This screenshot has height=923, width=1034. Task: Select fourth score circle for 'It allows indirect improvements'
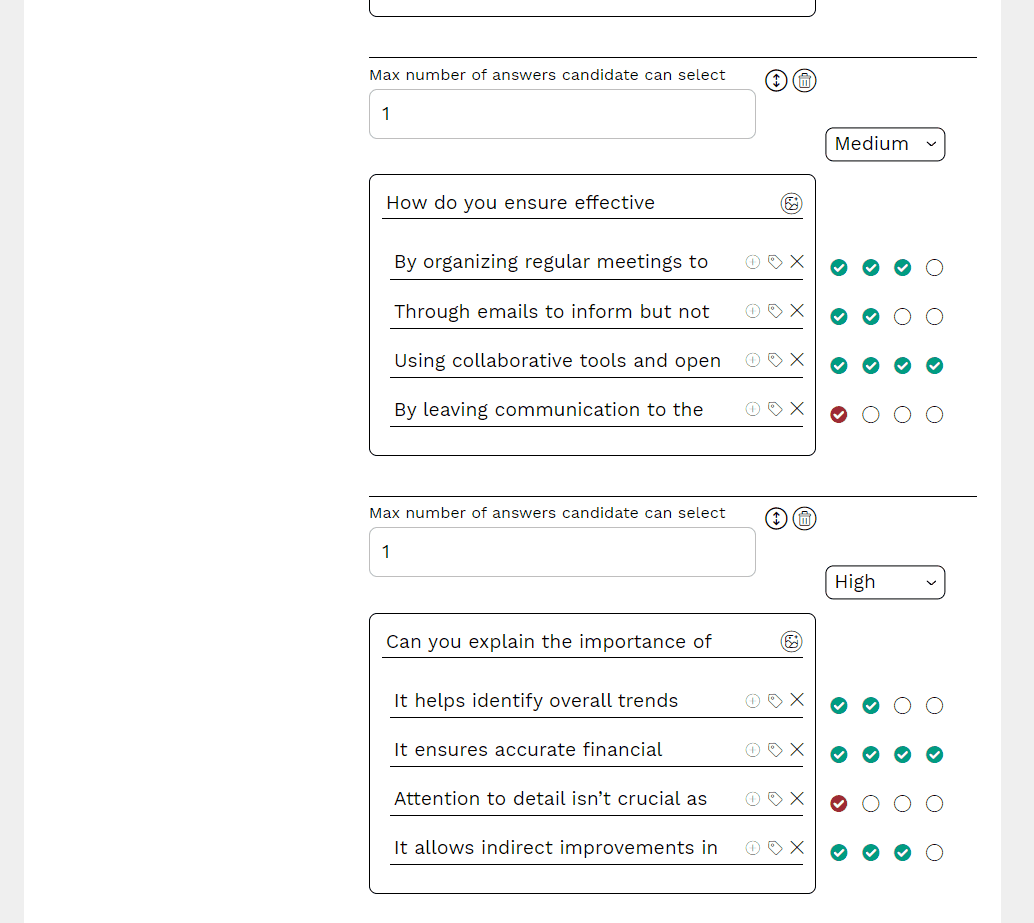click(934, 852)
